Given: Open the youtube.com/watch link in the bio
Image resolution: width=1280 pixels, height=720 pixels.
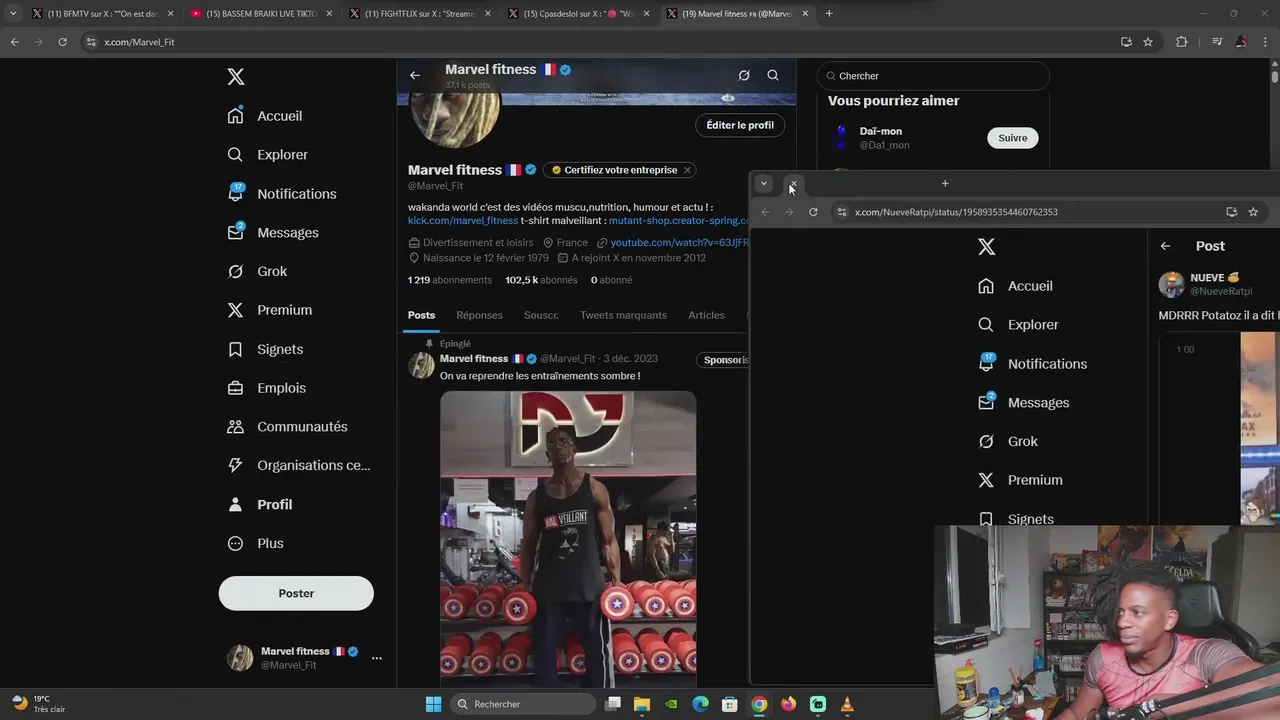Looking at the screenshot, I should (x=679, y=243).
